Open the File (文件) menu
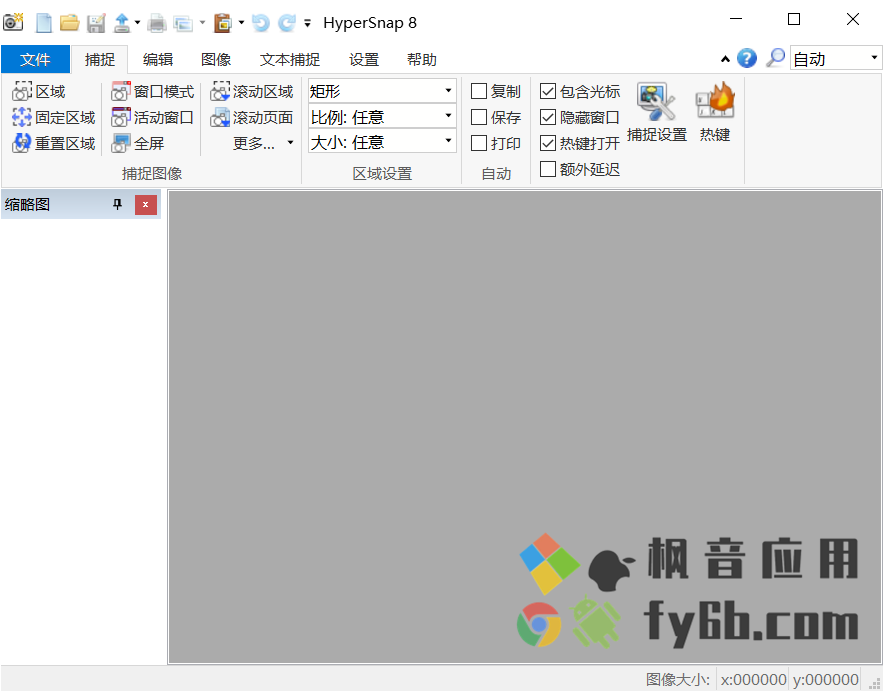 [36, 59]
